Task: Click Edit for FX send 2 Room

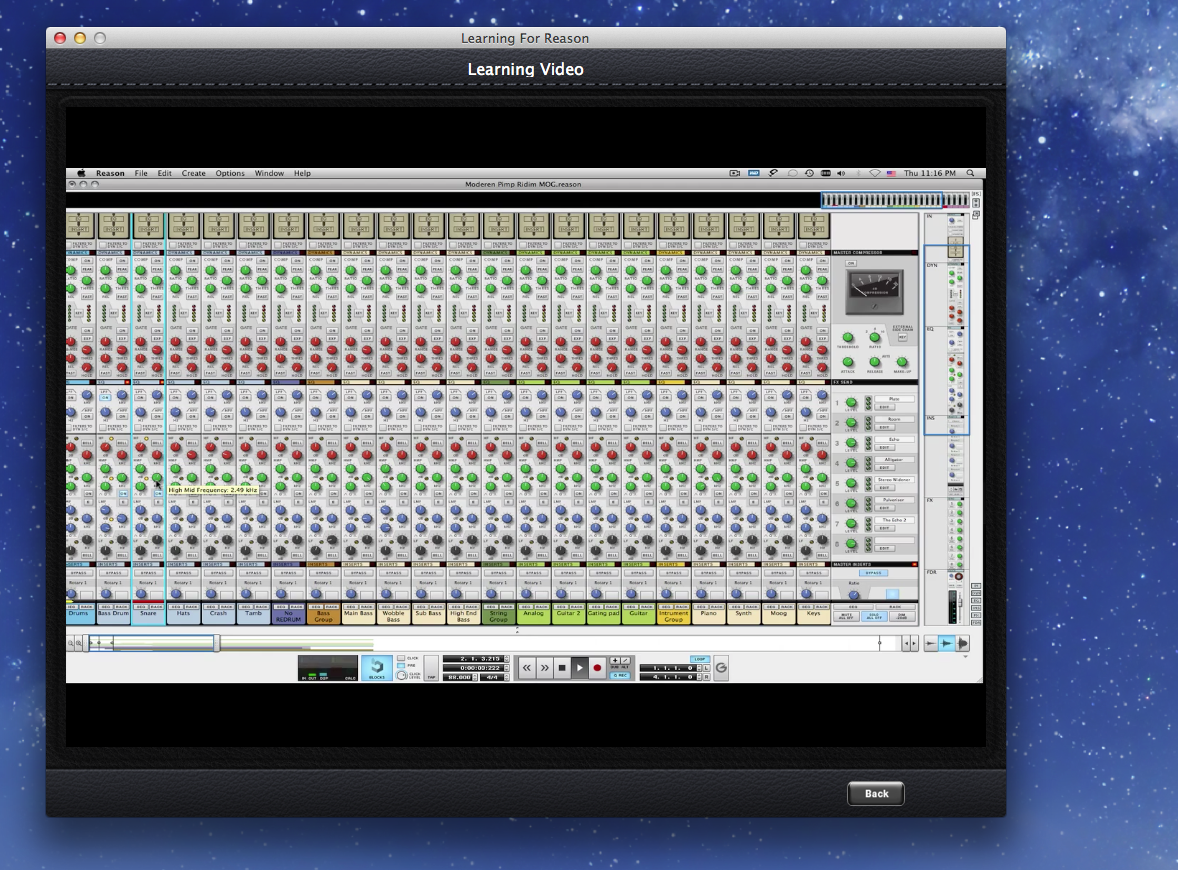Action: (884, 427)
